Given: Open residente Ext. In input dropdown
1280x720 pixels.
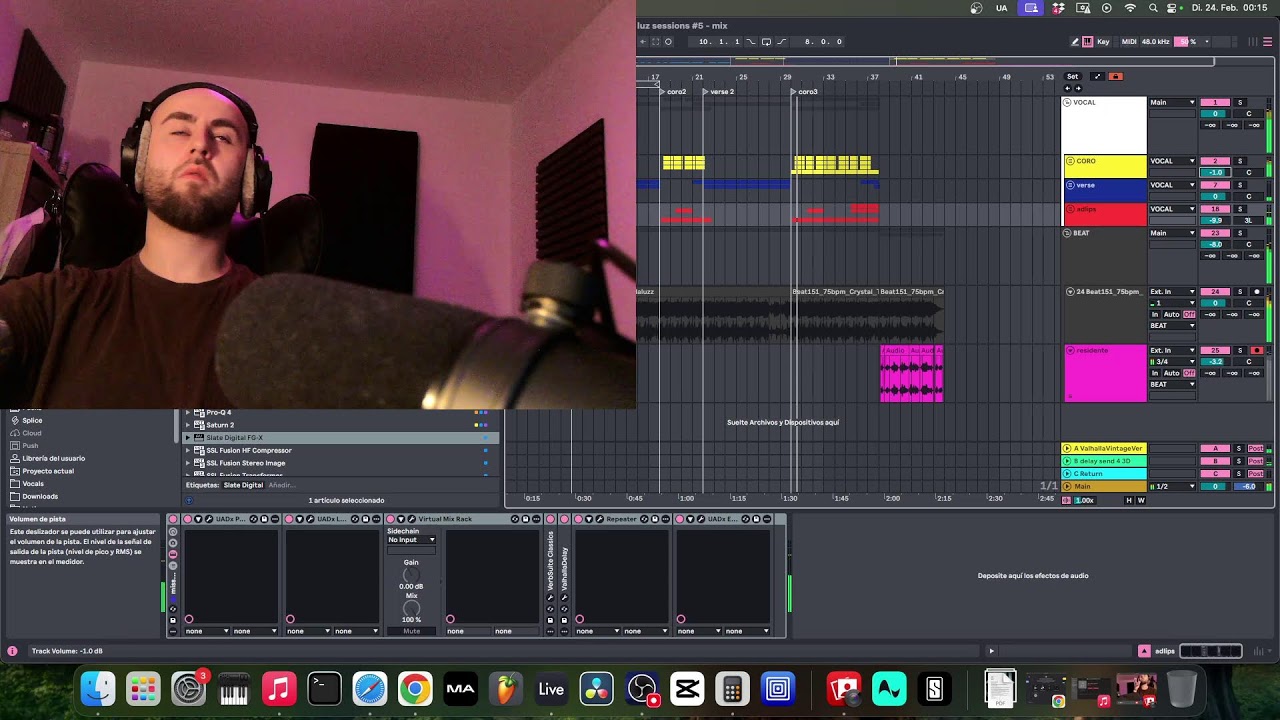Looking at the screenshot, I should point(1172,351).
